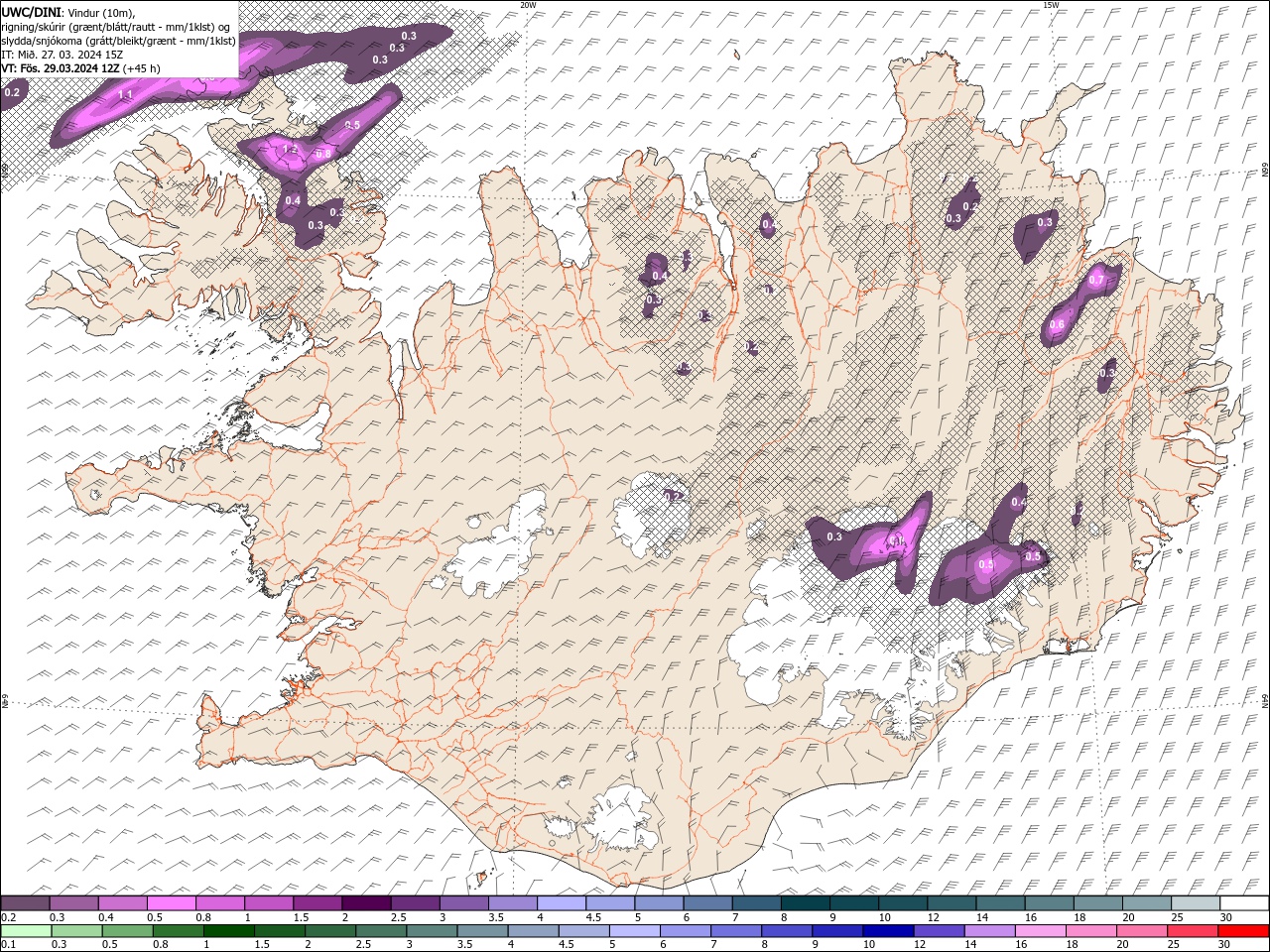This screenshot has width=1270, height=952.
Task: Click the grey-green 3 swatch, lower legend row
Action: coord(432,931)
